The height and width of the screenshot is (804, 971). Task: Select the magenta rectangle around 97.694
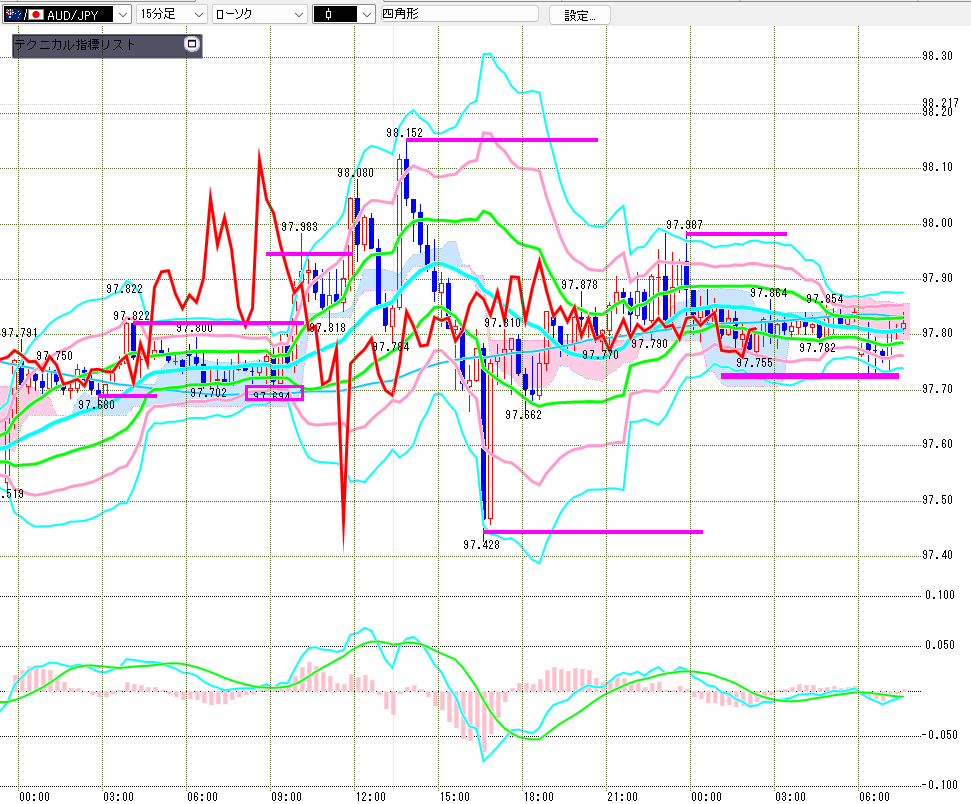[x=274, y=393]
